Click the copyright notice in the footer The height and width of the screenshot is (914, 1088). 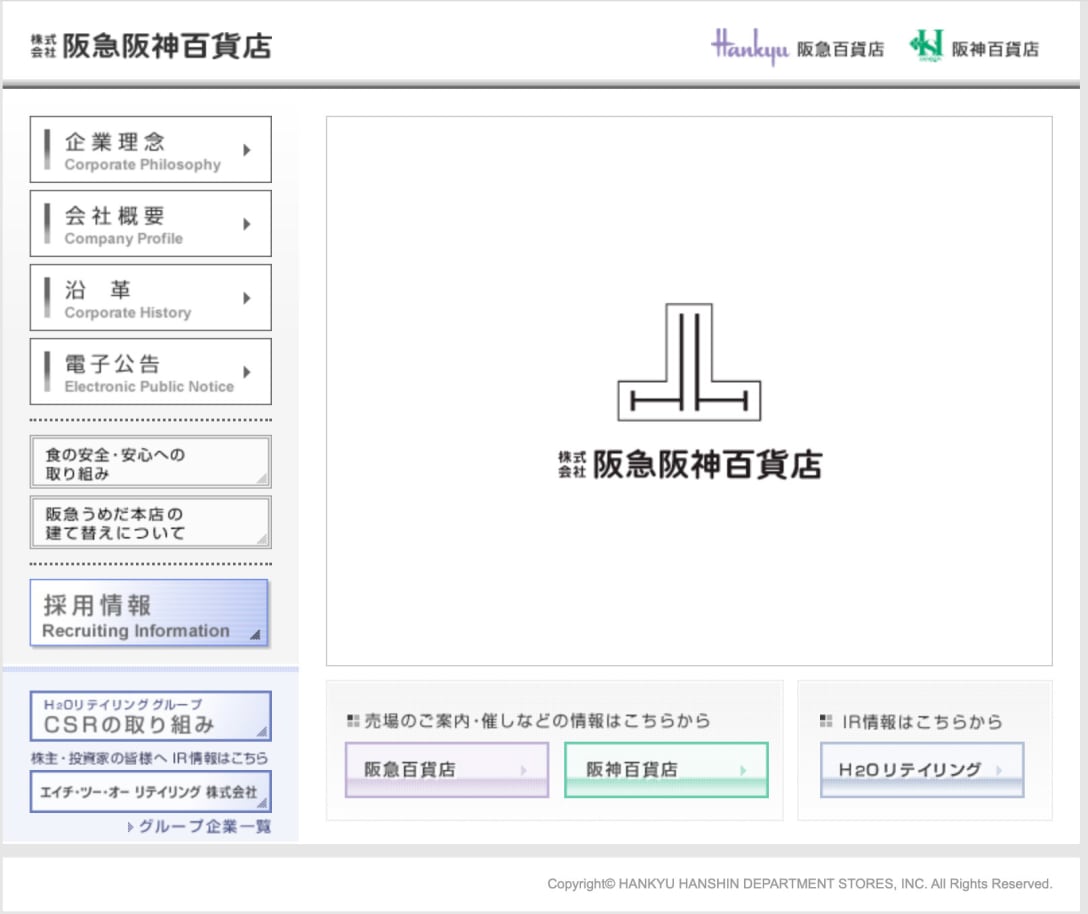pos(799,883)
